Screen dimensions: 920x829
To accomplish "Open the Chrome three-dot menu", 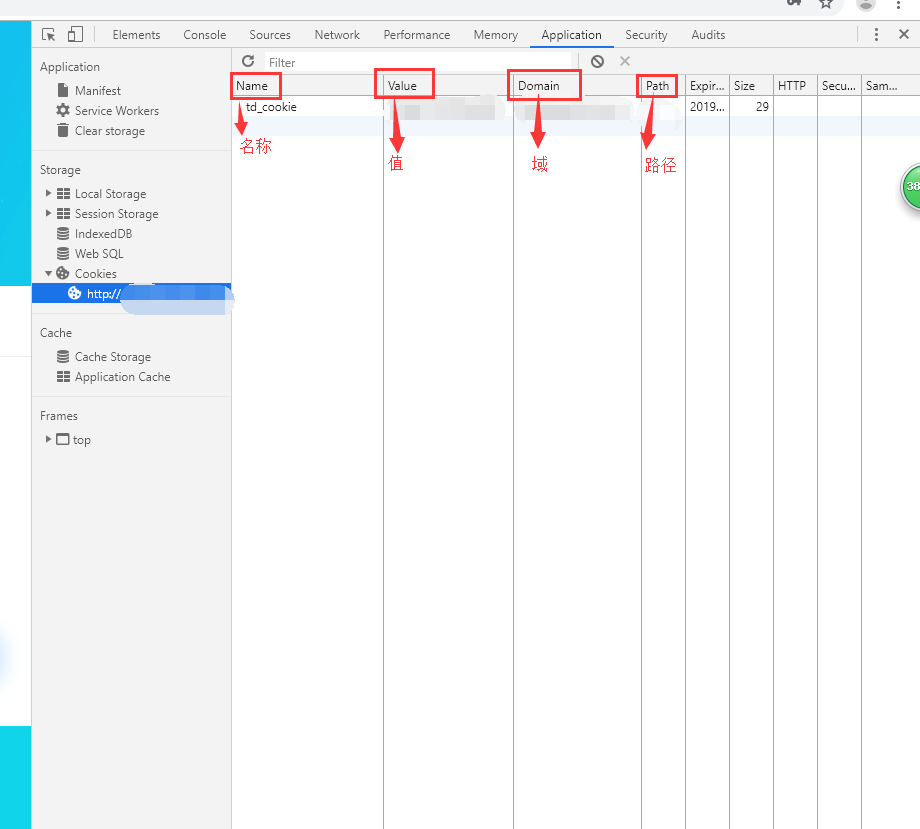I will point(898,4).
